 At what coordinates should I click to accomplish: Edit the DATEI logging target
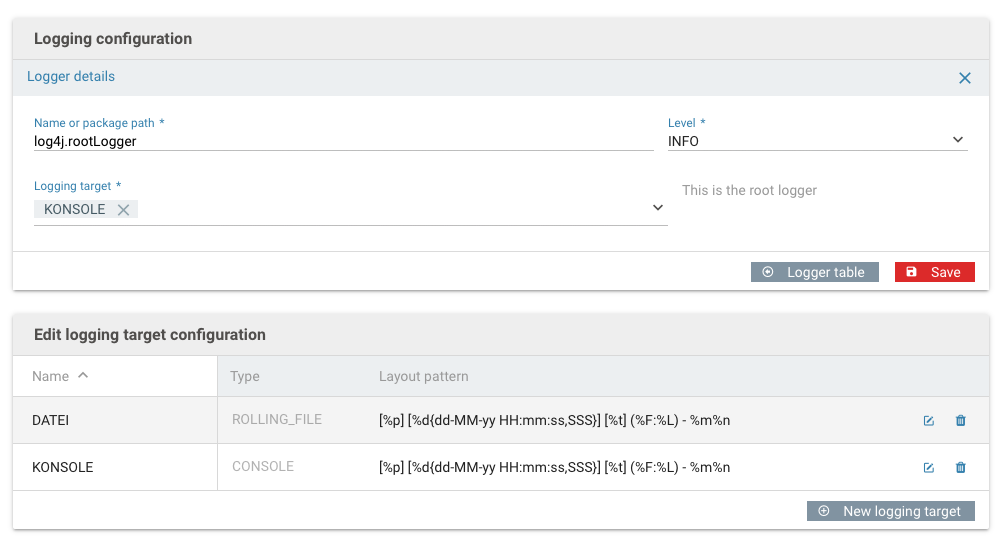929,420
